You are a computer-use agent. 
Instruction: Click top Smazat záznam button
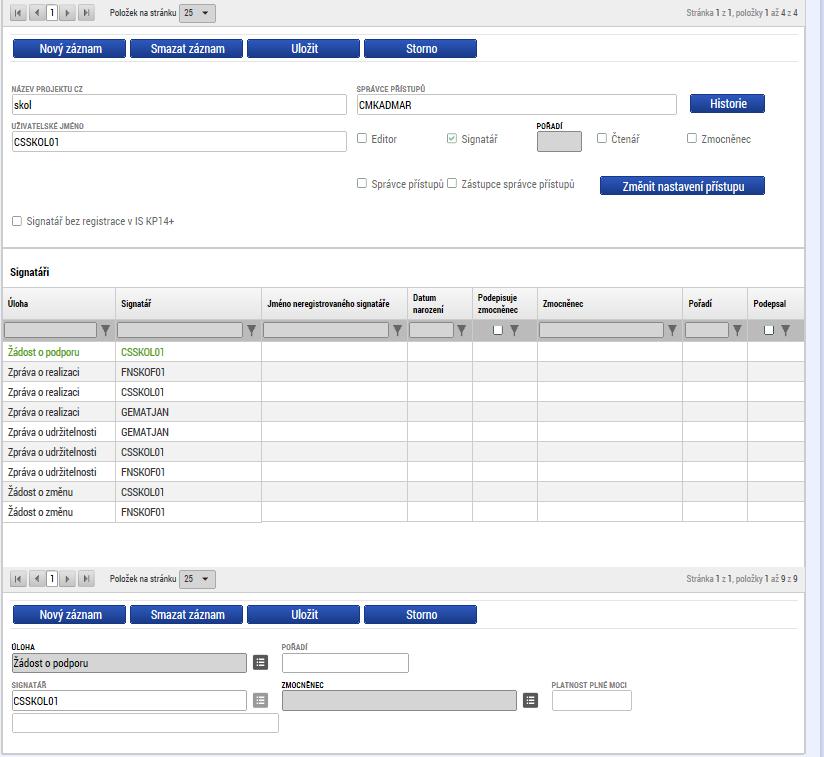(x=187, y=49)
